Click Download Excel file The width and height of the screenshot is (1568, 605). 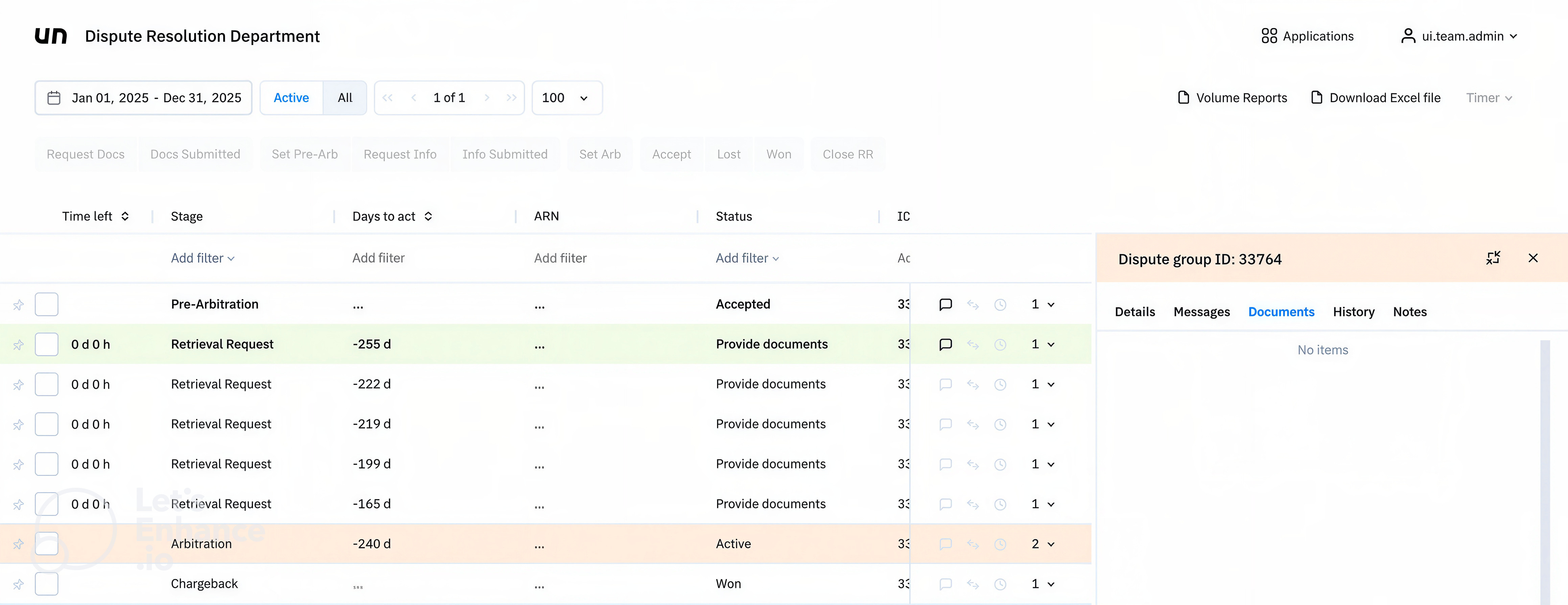[1376, 98]
